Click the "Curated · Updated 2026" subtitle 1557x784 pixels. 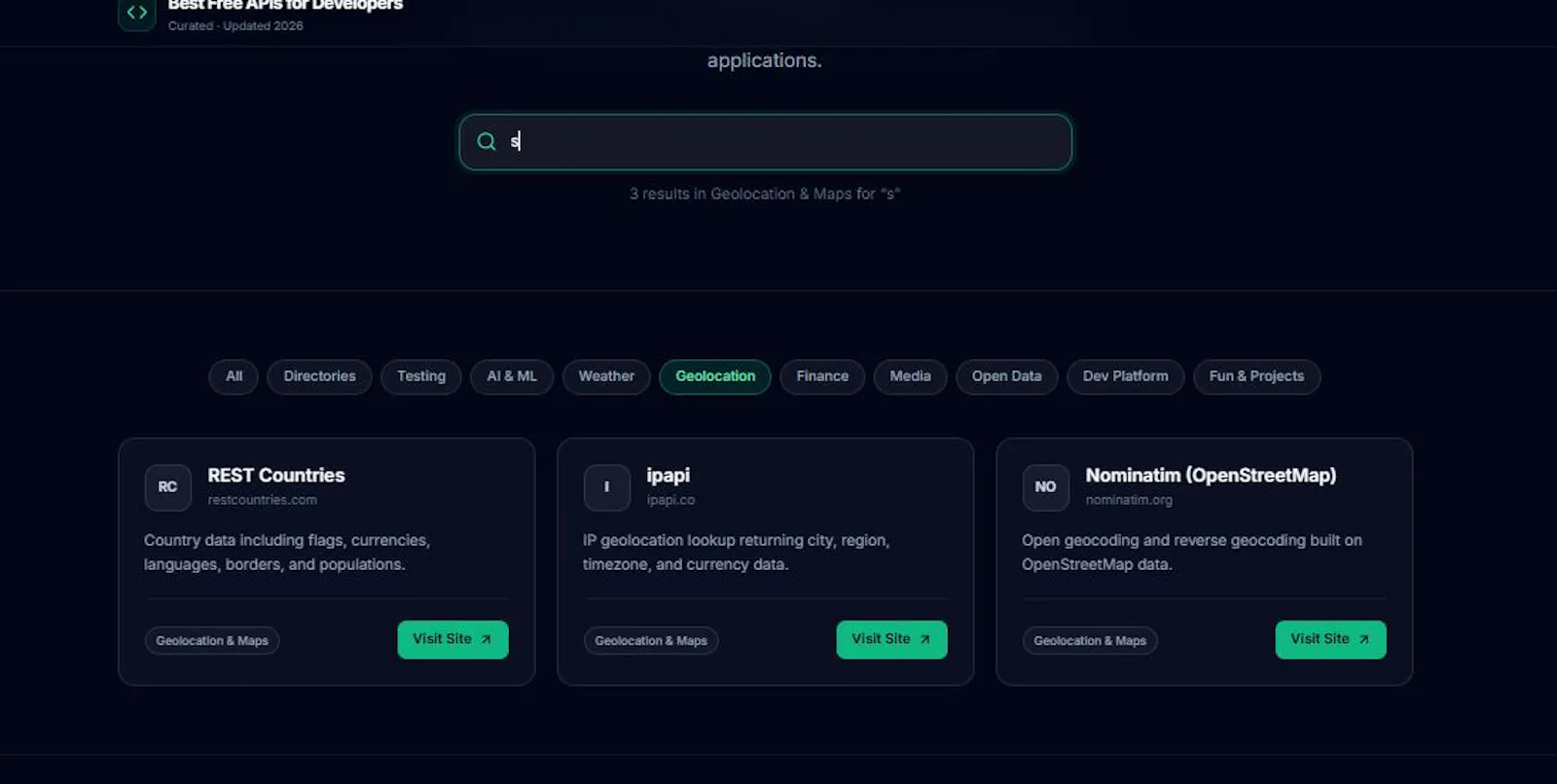point(235,26)
